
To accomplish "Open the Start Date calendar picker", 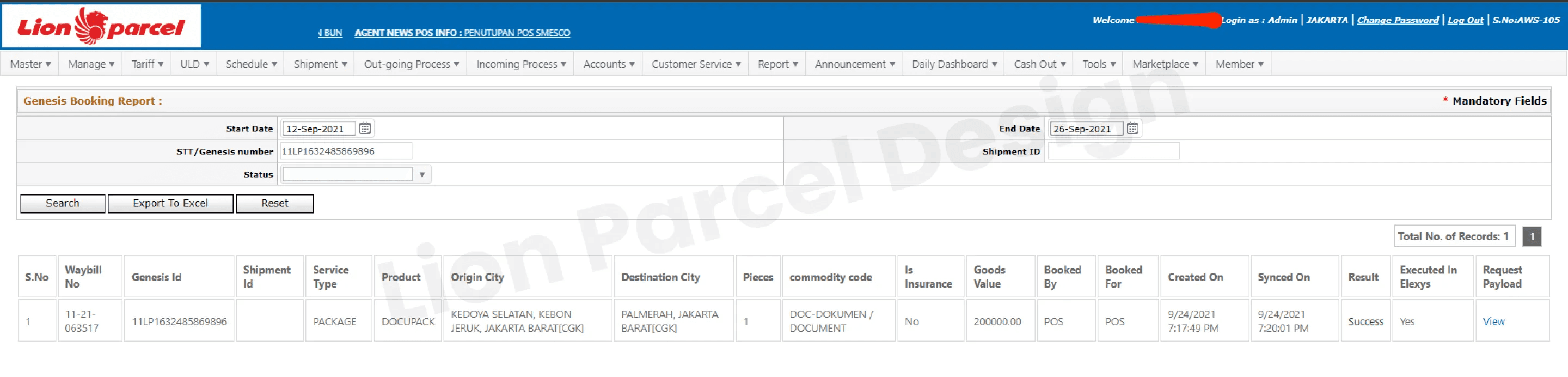I will 365,129.
